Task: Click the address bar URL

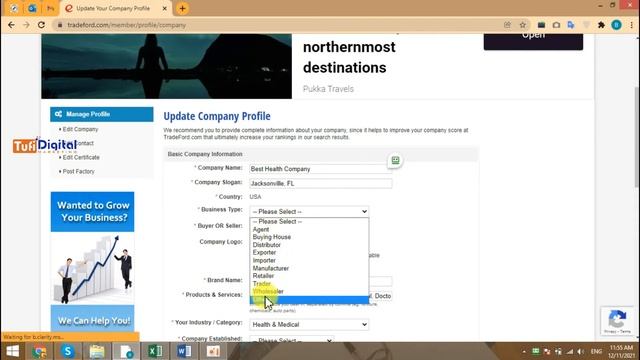Action: point(127,25)
